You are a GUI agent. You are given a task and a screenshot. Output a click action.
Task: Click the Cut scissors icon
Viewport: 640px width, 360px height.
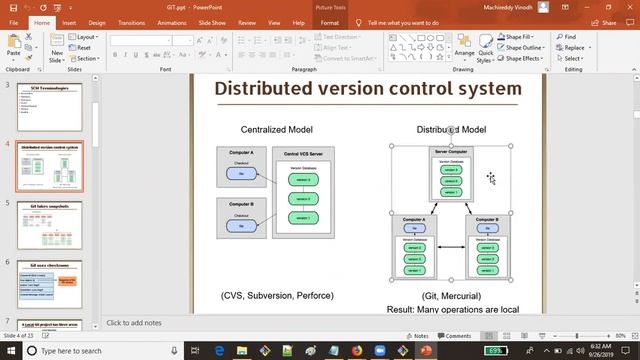29,37
